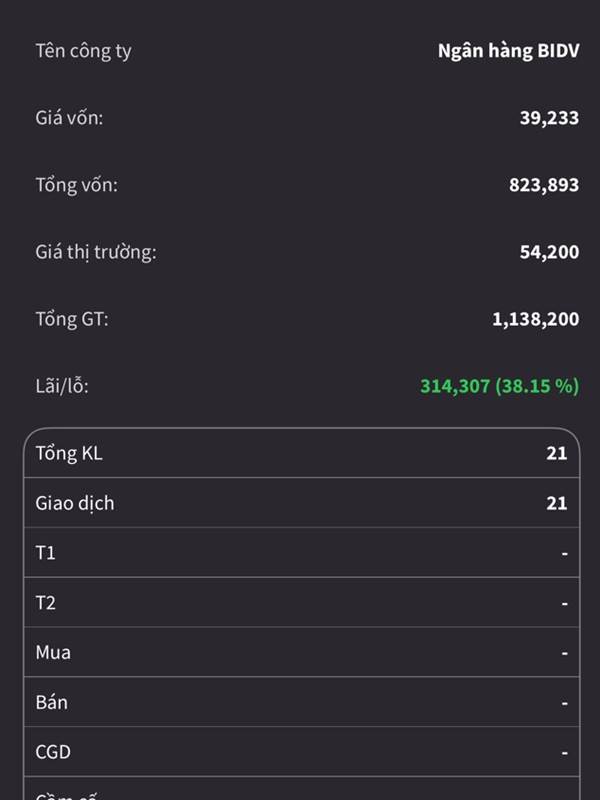Select the Giao dịch row
This screenshot has height=800, width=600.
(300, 503)
